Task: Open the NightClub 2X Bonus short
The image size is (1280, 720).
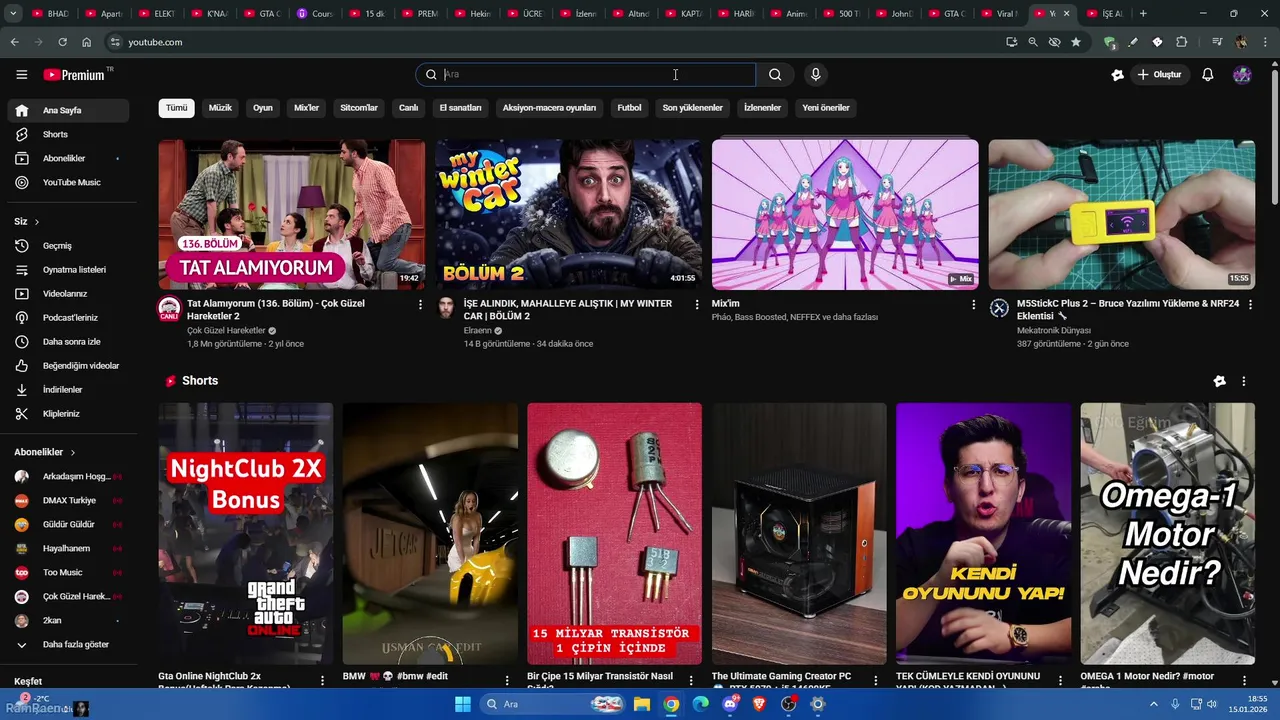Action: pos(245,533)
